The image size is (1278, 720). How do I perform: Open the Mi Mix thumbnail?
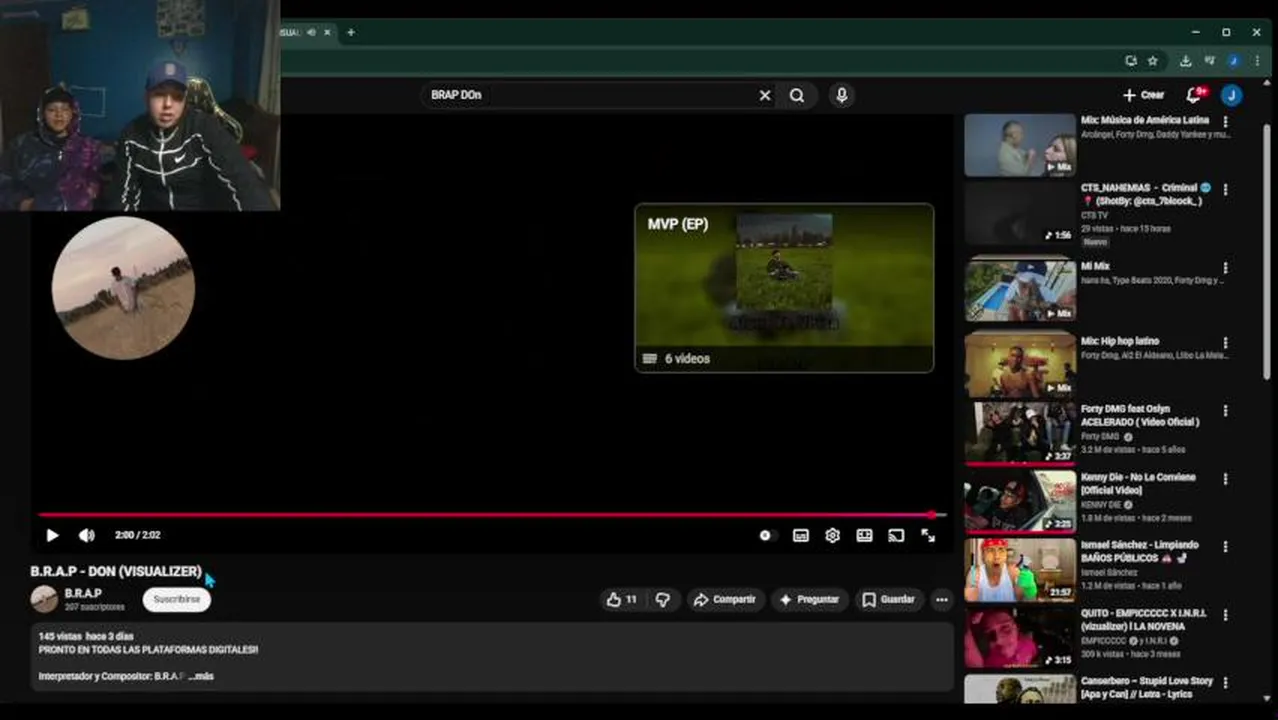click(x=1020, y=290)
